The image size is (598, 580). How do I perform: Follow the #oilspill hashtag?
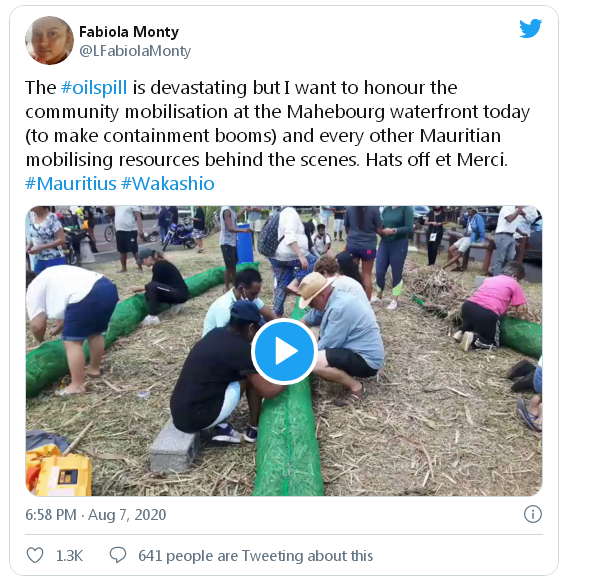(x=94, y=88)
